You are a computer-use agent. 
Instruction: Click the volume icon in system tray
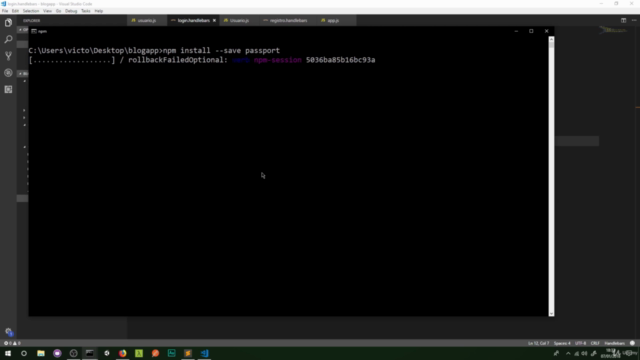[584, 353]
